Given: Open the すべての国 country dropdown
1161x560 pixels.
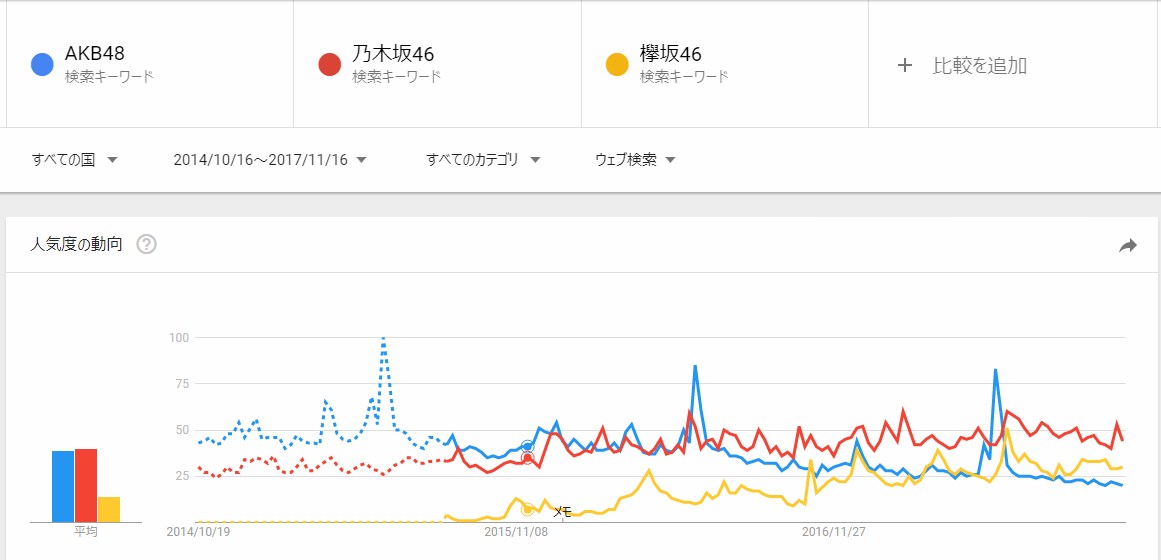Looking at the screenshot, I should [x=75, y=160].
